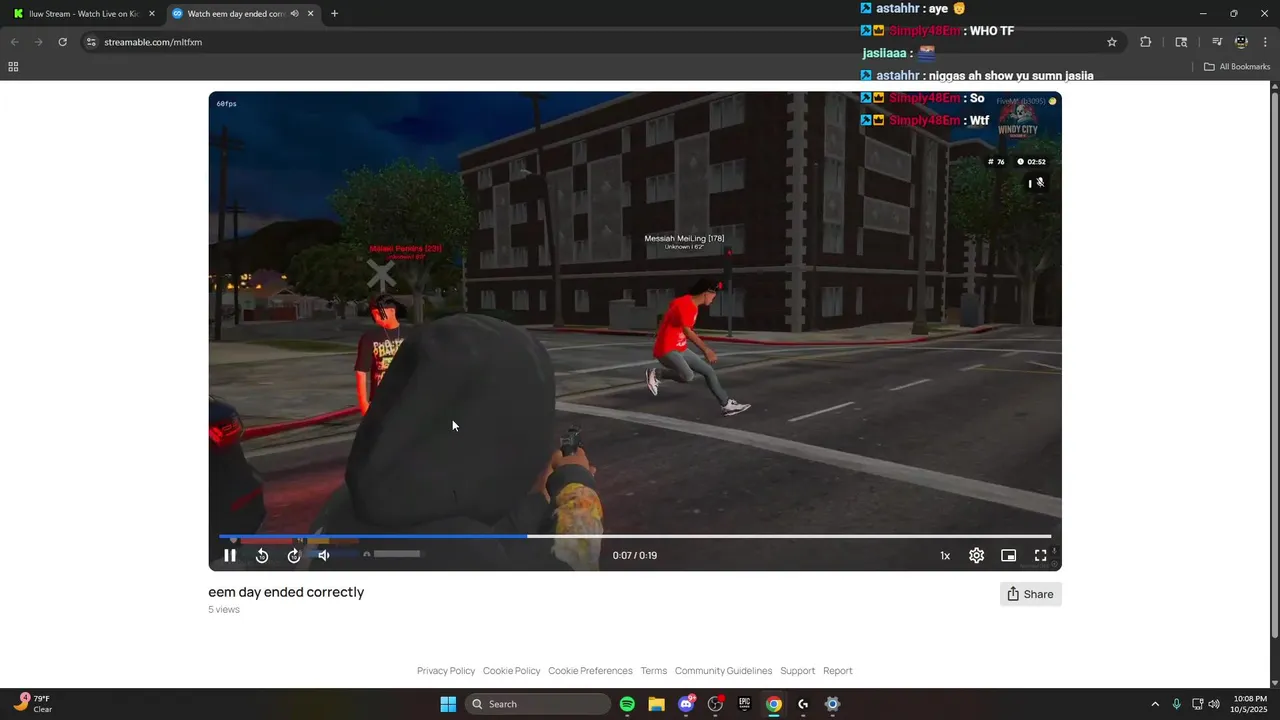The height and width of the screenshot is (720, 1280).
Task: Click the 0:07 / 0:19 time display
Action: tap(635, 556)
